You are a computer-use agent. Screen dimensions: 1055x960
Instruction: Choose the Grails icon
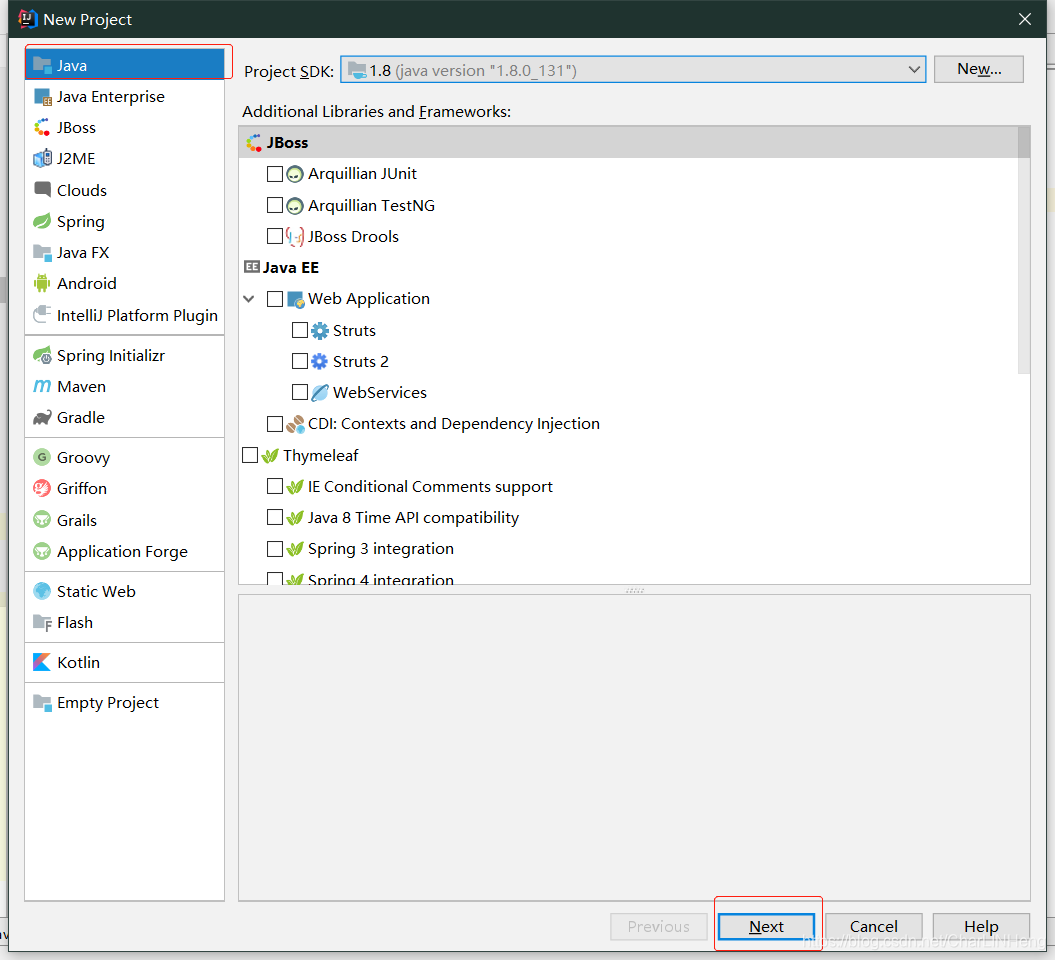[42, 520]
